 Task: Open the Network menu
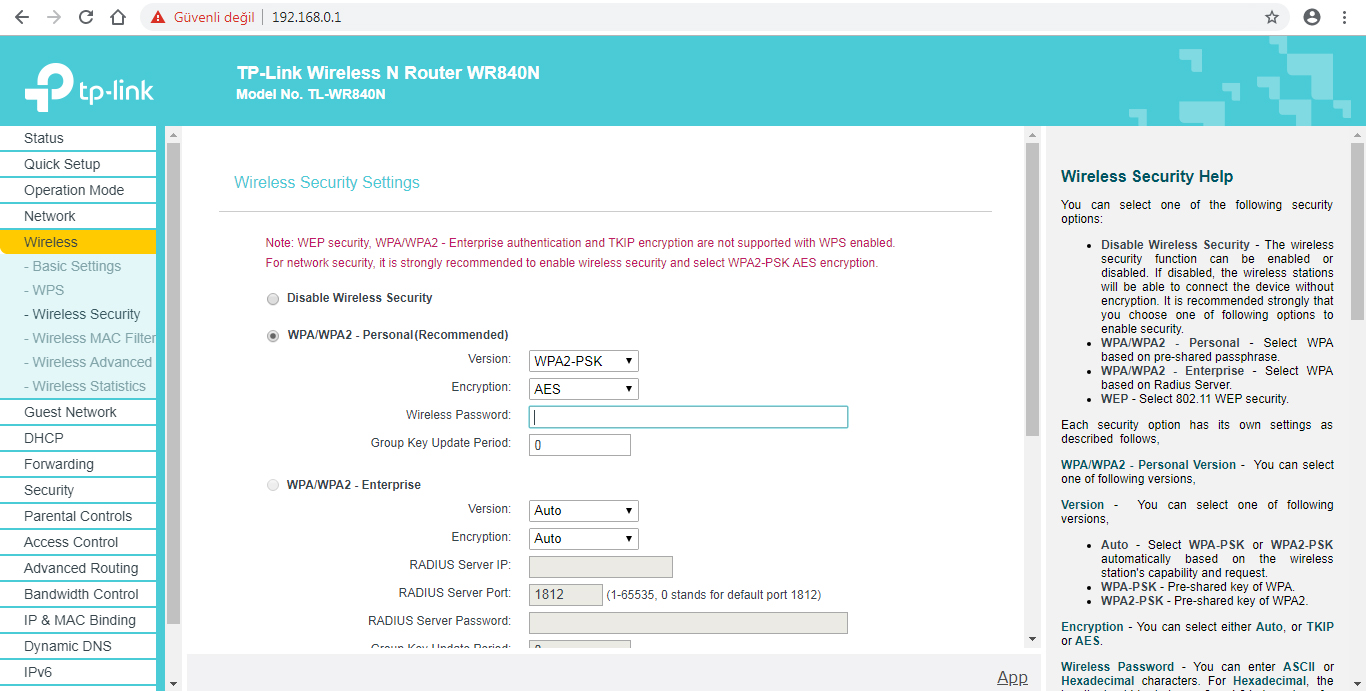pyautogui.click(x=78, y=216)
